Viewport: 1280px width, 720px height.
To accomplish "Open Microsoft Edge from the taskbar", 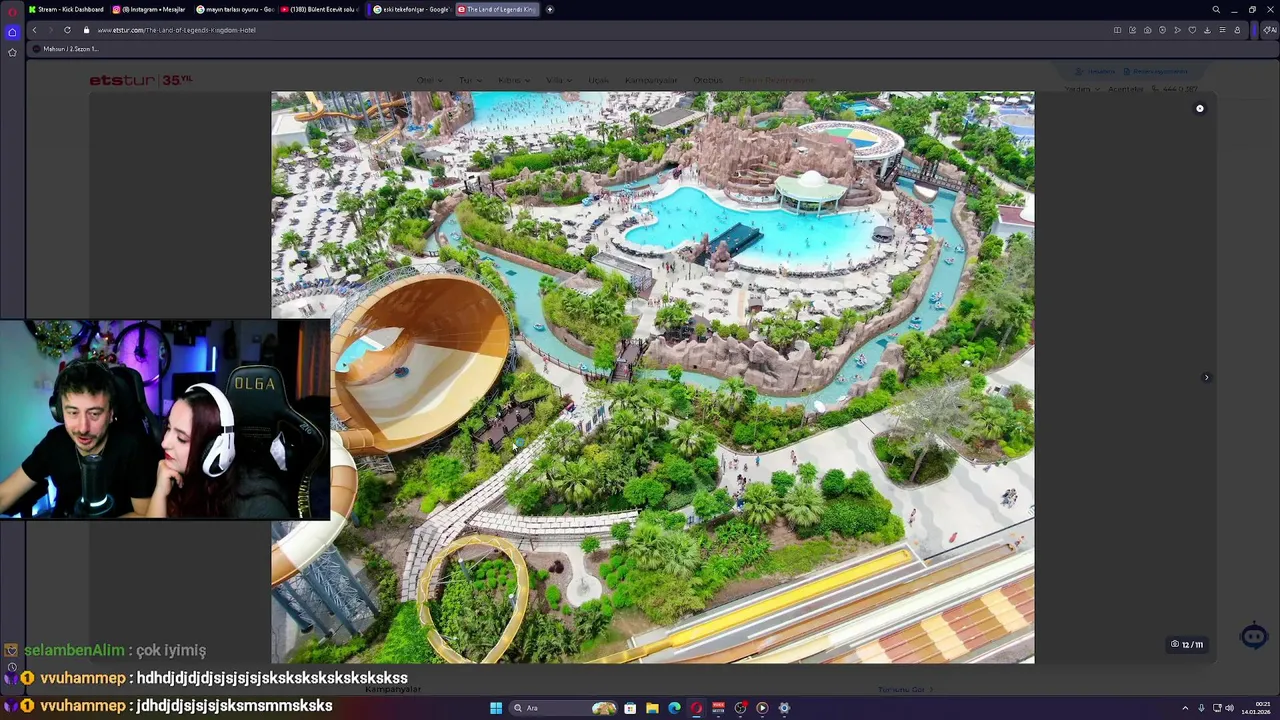I will tap(674, 708).
